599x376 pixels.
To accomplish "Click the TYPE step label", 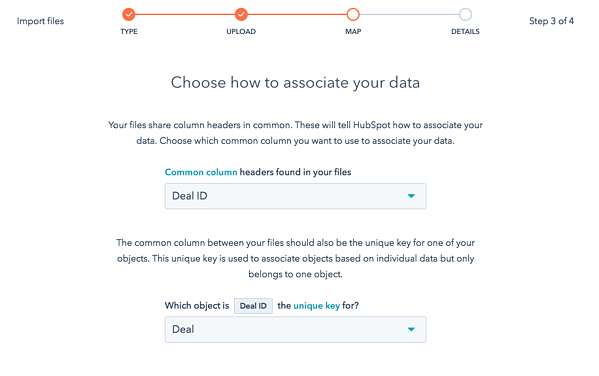I will coord(129,32).
